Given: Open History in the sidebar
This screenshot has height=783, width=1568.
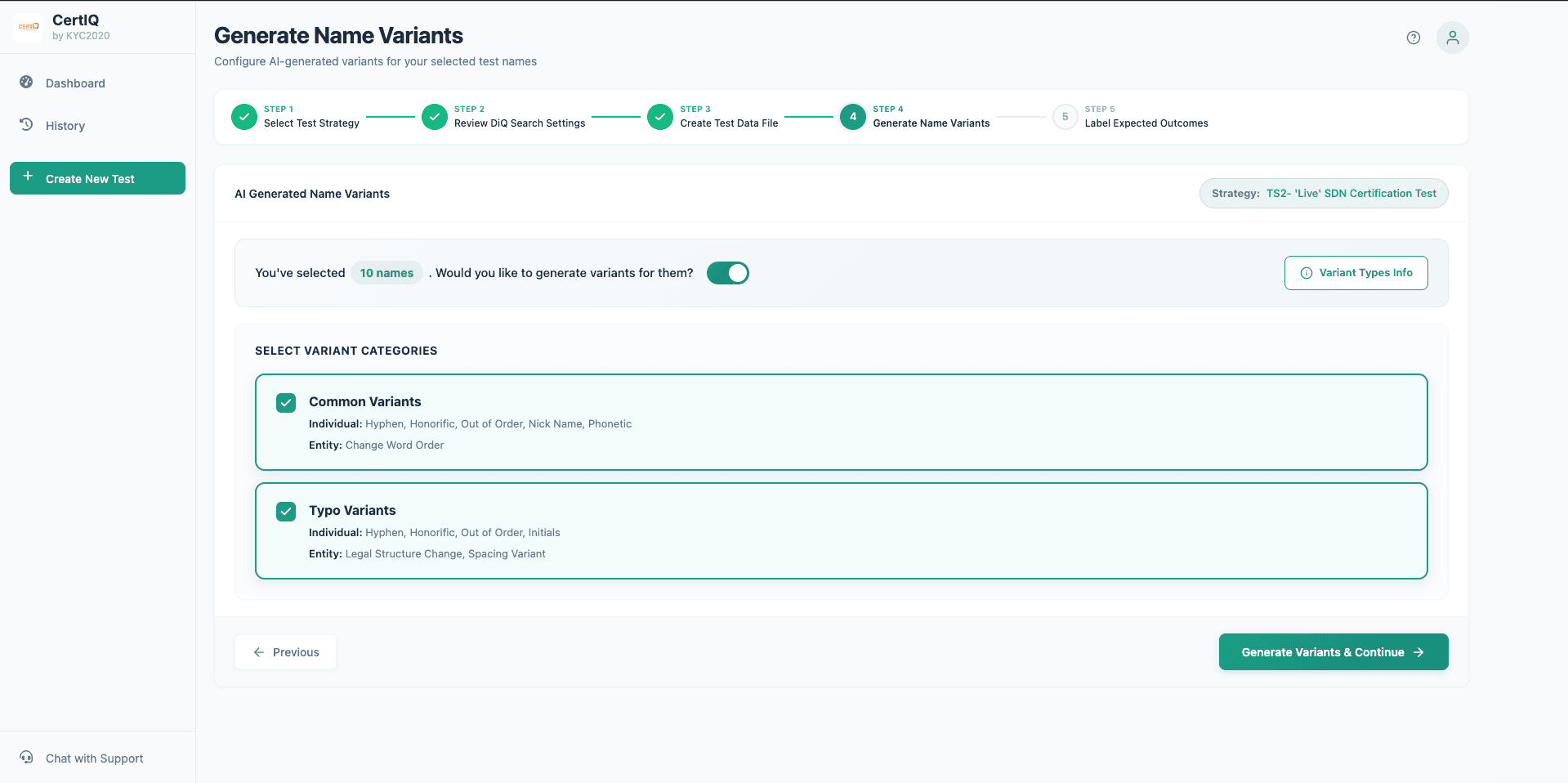Looking at the screenshot, I should pyautogui.click(x=65, y=126).
